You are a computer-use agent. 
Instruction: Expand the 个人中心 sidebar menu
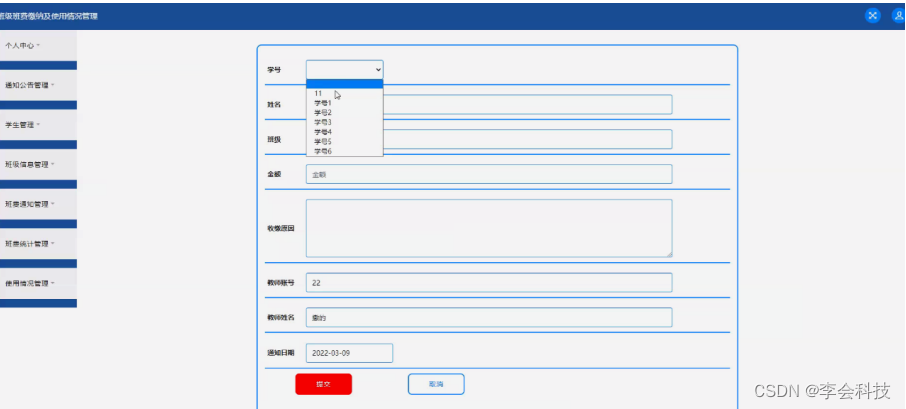click(x=38, y=46)
